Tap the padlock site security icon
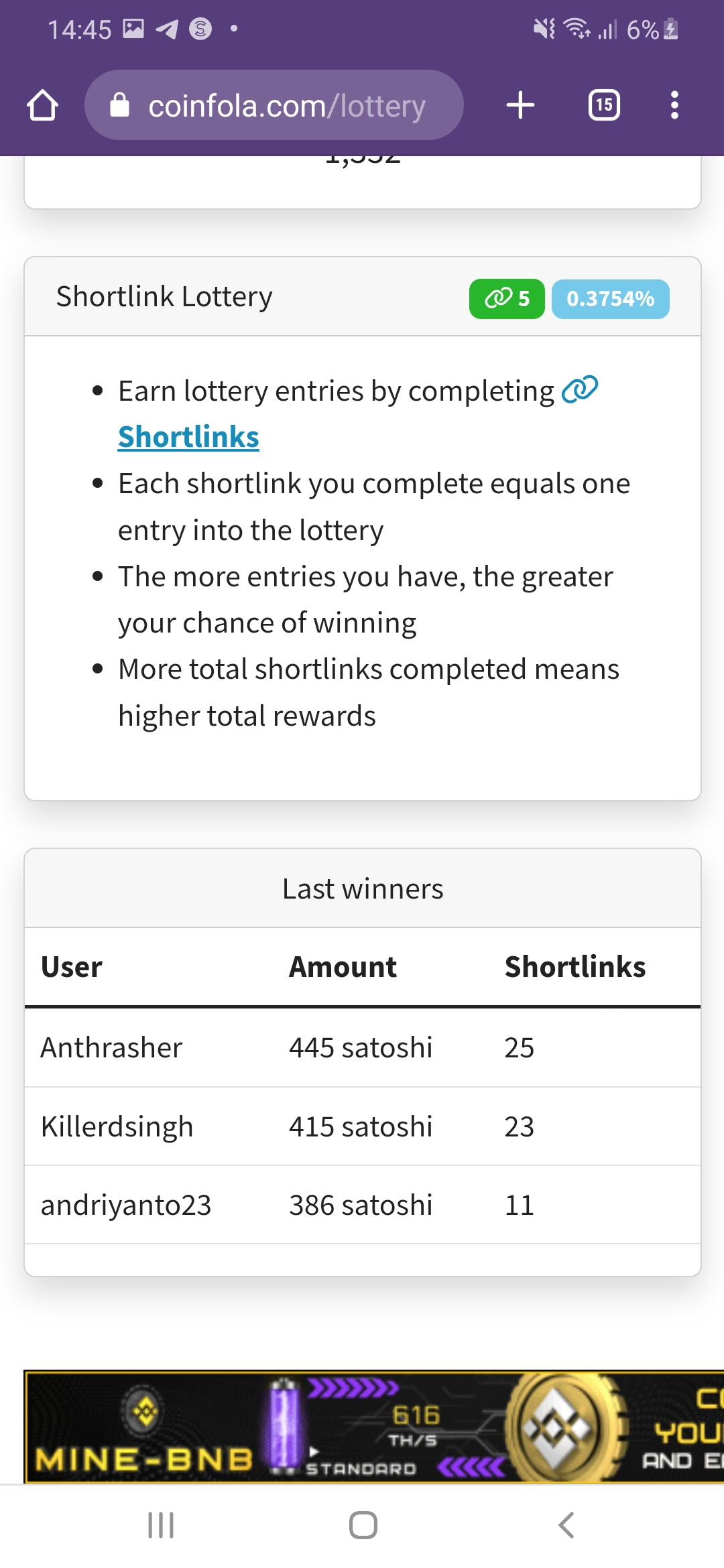 pyautogui.click(x=119, y=105)
